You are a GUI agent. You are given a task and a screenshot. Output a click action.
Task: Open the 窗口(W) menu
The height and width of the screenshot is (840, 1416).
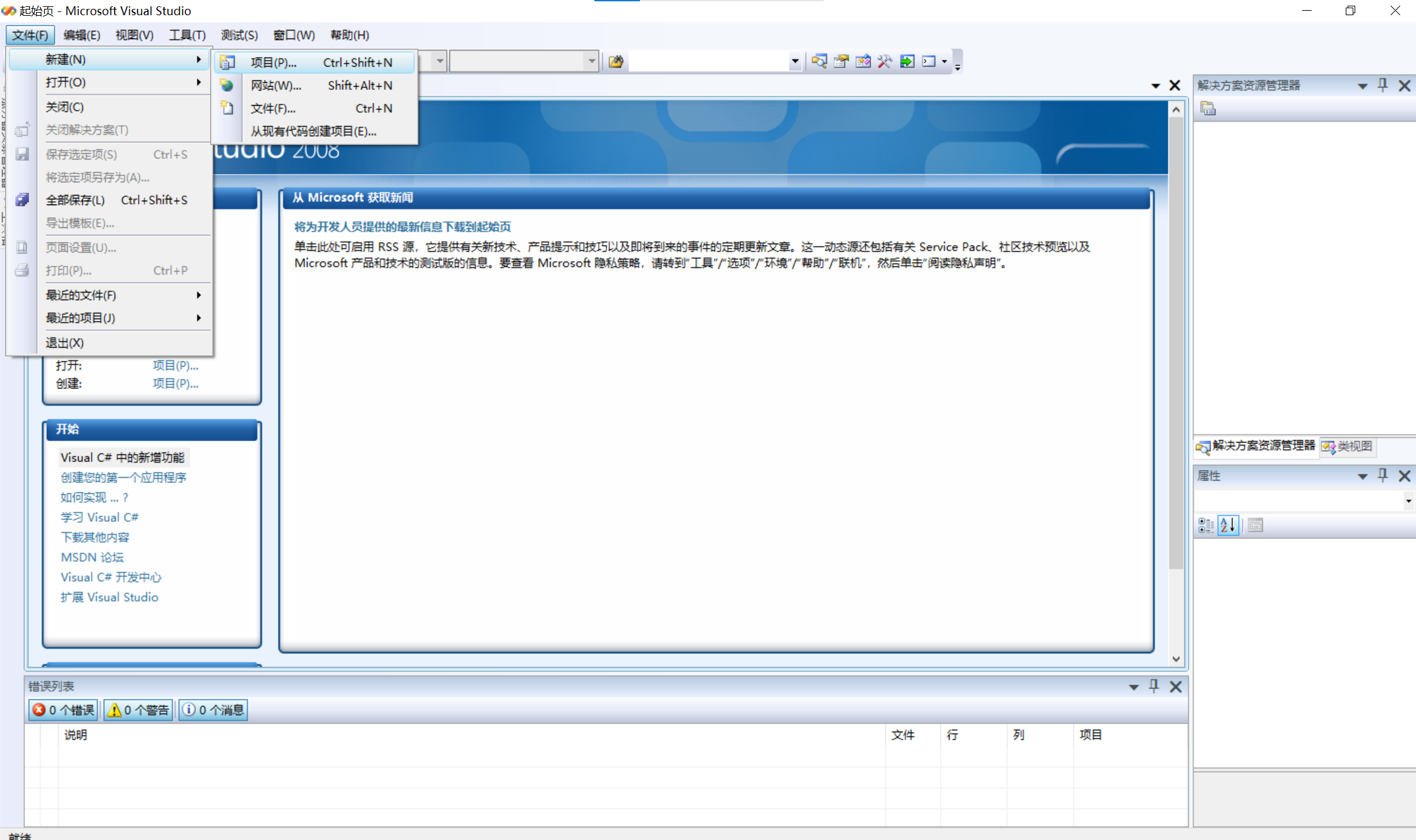[x=293, y=35]
